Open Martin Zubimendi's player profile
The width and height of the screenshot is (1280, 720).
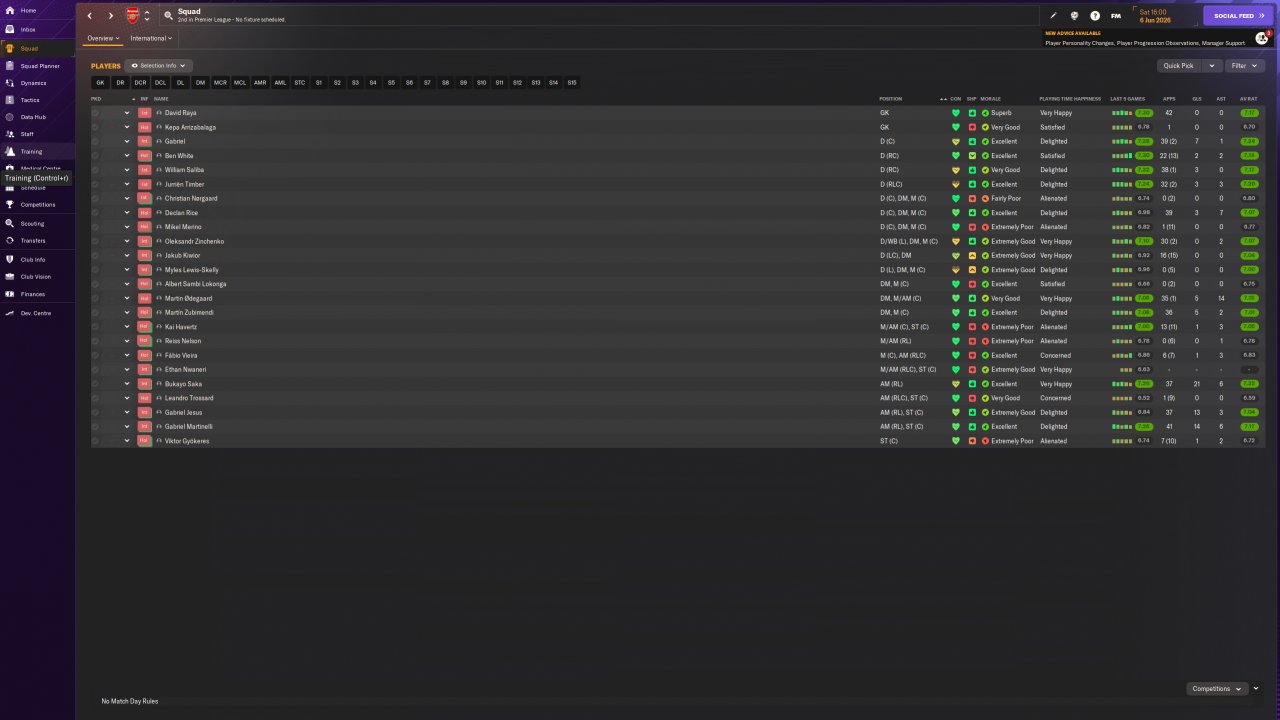[189, 312]
